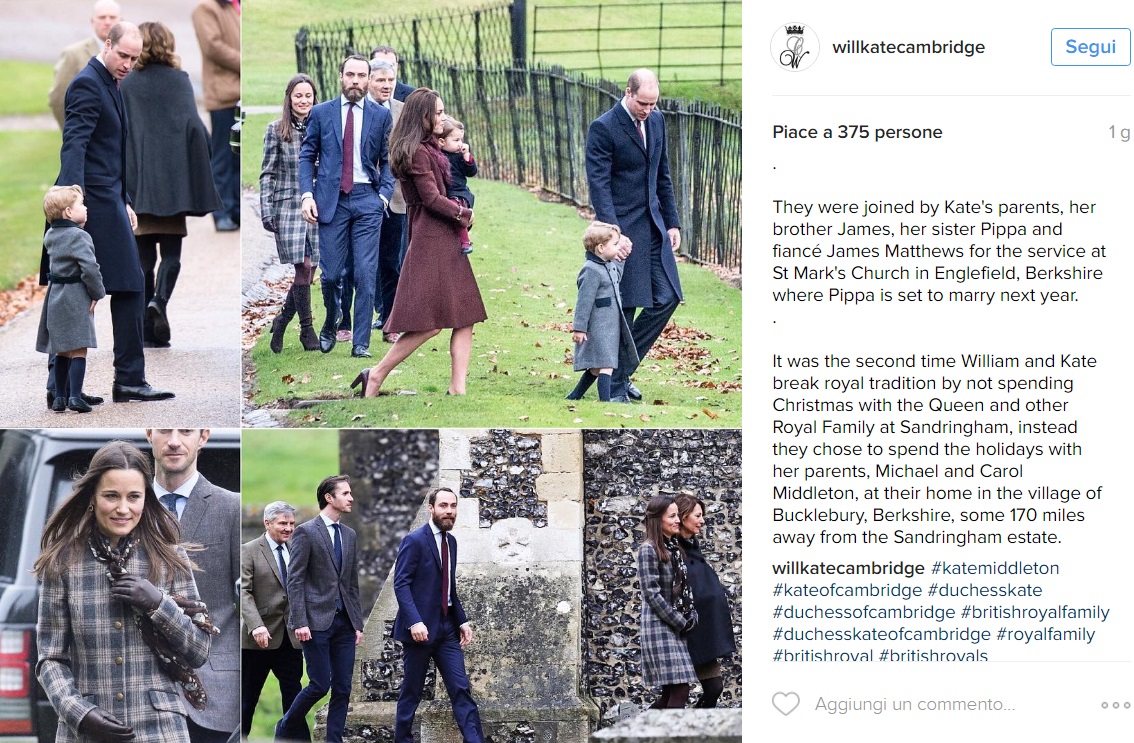Click the heart like icon
Screen dimensions: 1134x743
tap(786, 704)
